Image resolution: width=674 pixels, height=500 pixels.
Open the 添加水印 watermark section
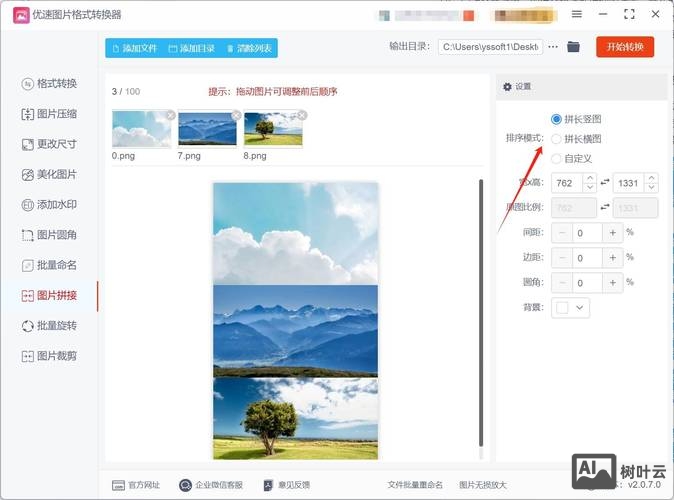click(49, 205)
